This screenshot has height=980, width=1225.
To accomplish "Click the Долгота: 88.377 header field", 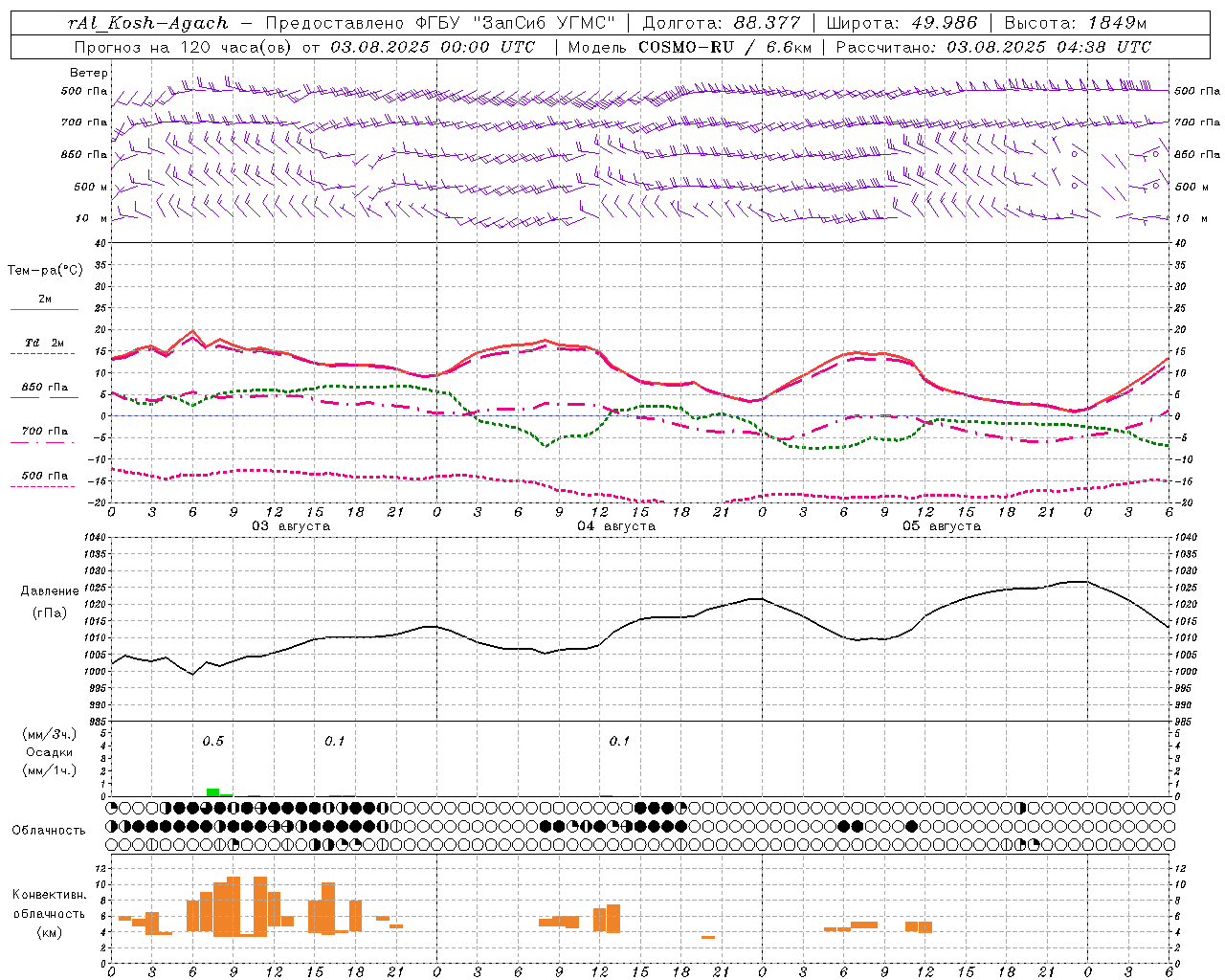I will click(x=721, y=23).
